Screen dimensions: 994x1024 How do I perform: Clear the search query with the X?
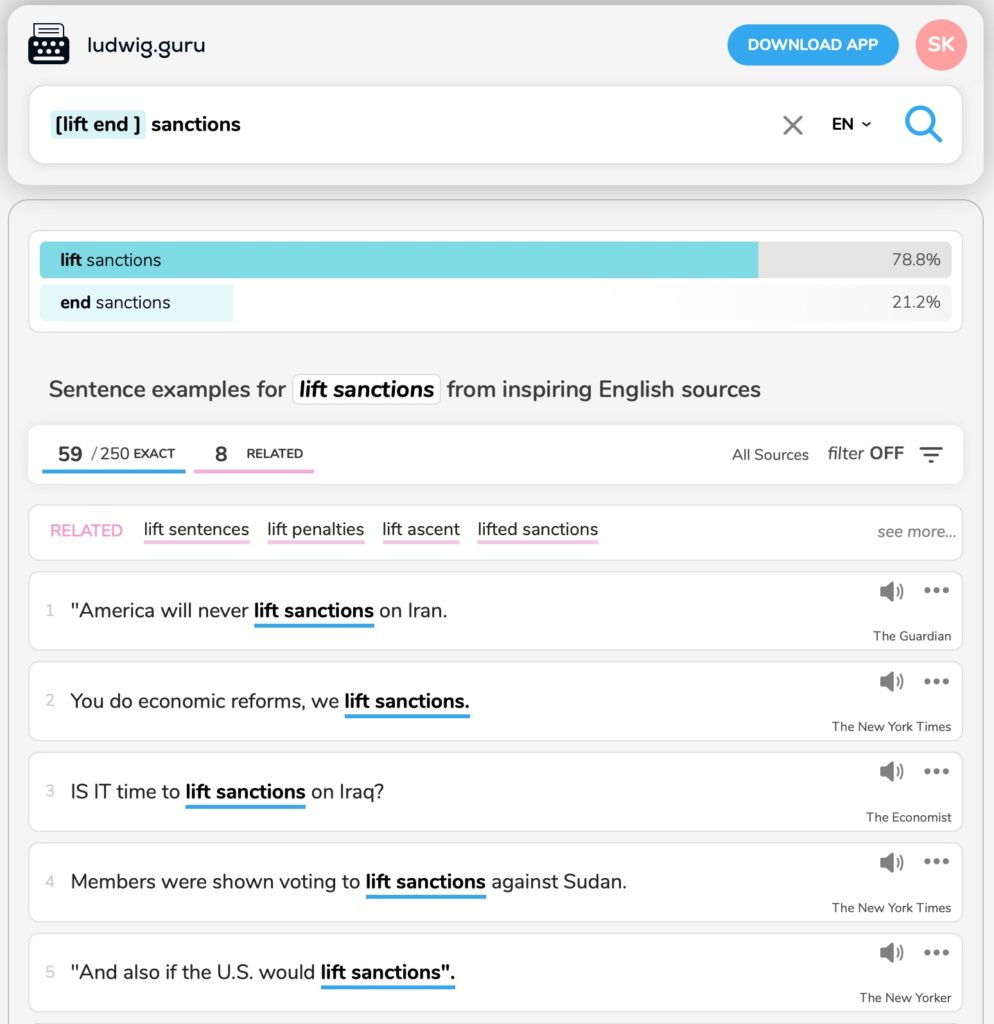coord(792,125)
